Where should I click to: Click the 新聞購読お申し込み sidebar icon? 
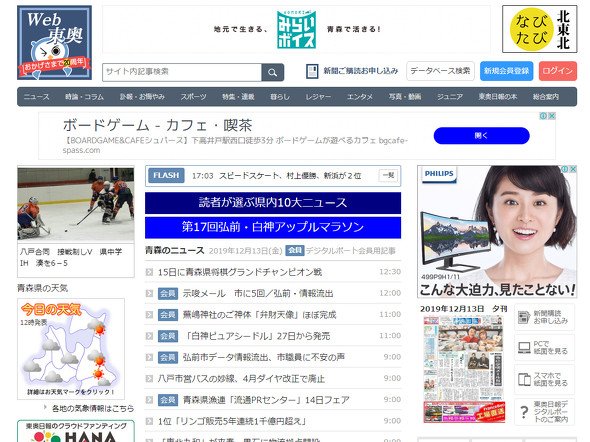pyautogui.click(x=524, y=317)
